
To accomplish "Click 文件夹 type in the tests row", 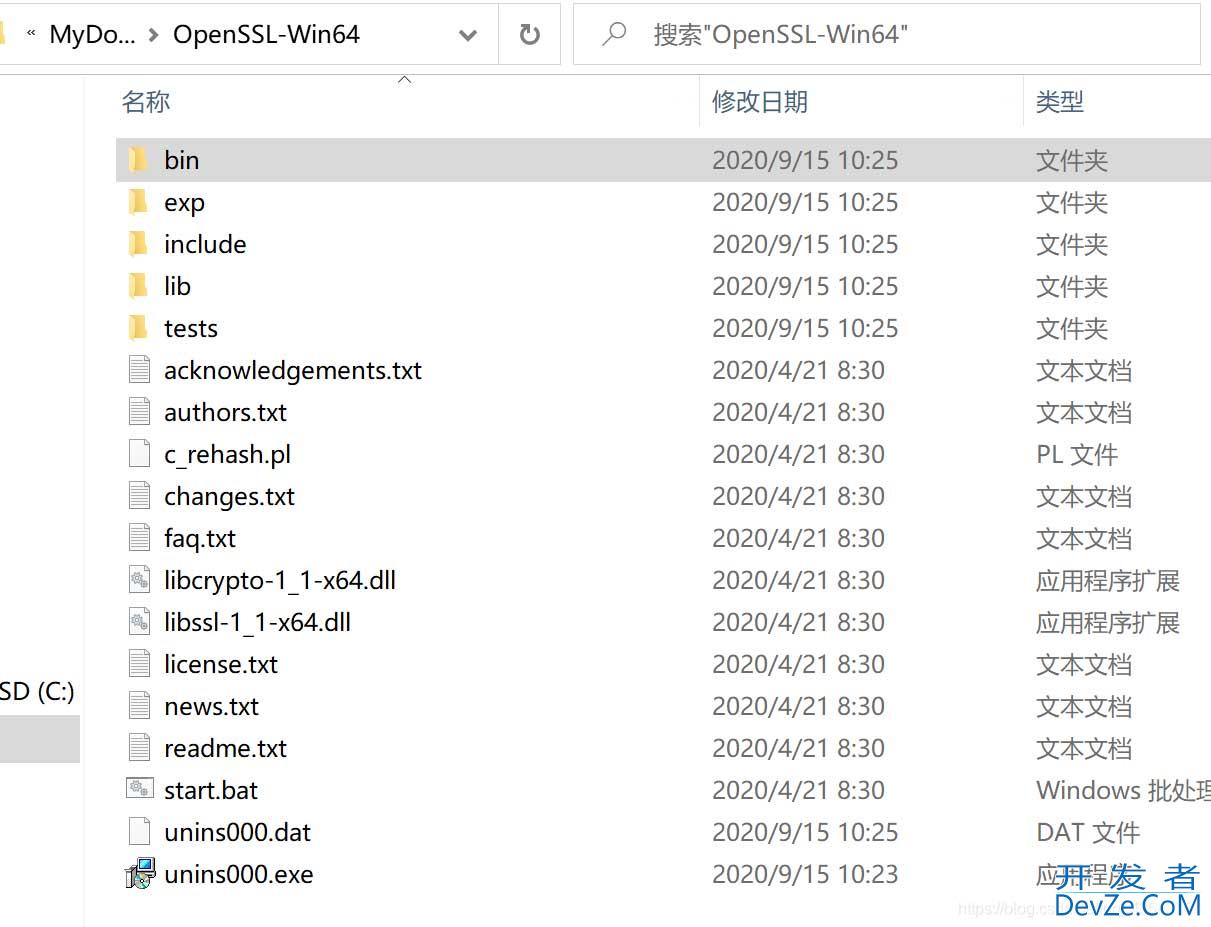I will click(x=1072, y=328).
